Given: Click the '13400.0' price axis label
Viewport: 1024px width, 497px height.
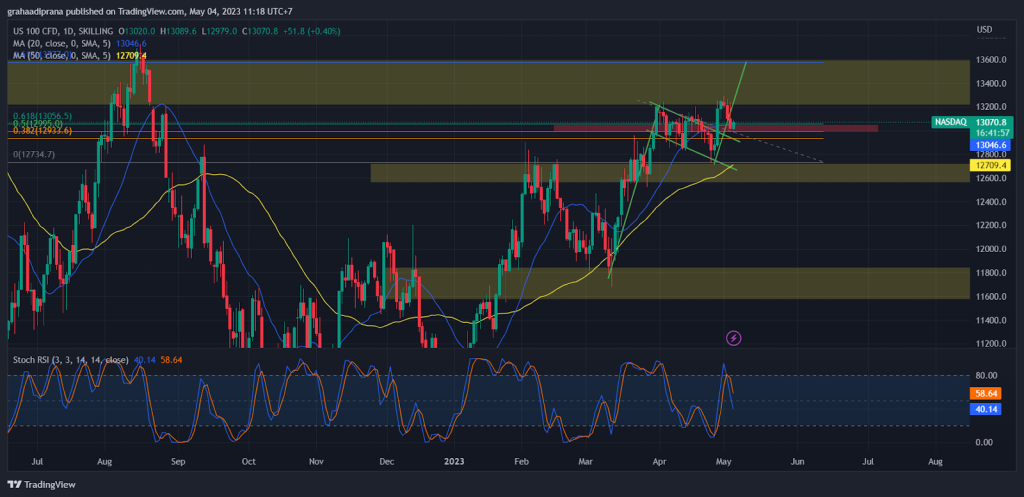Looking at the screenshot, I should coord(991,84).
